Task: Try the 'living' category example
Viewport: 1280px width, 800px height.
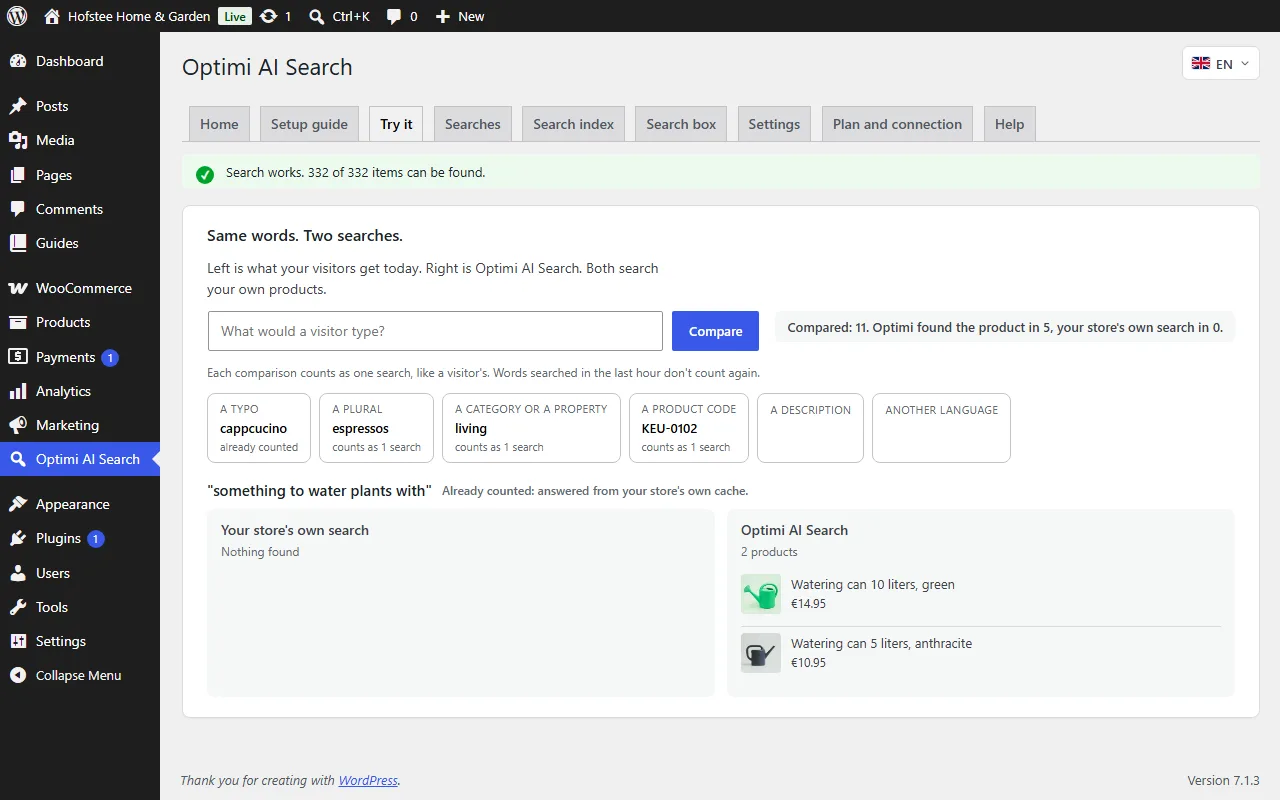Action: point(531,428)
